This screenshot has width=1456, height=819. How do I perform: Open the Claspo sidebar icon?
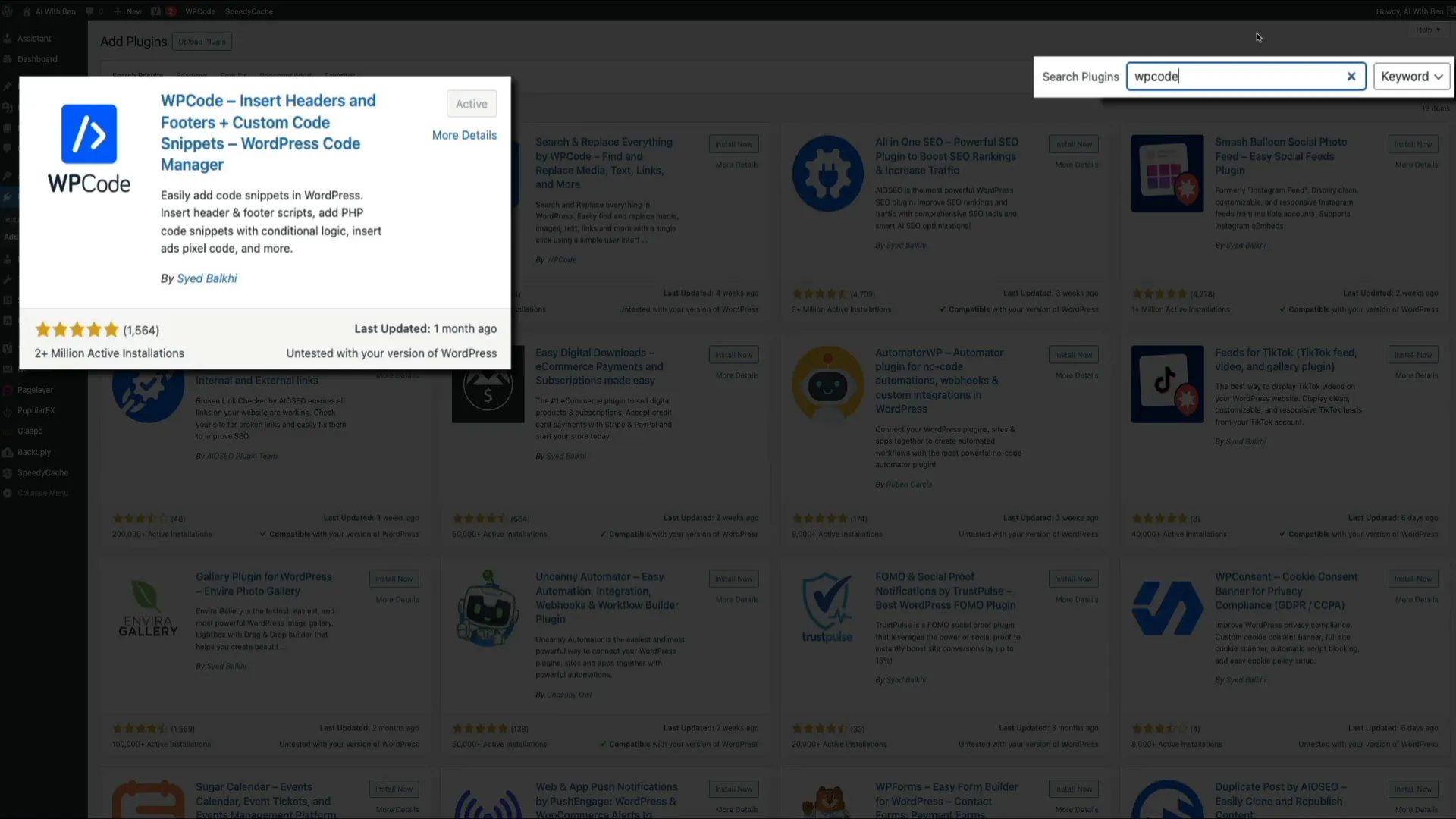(8, 431)
